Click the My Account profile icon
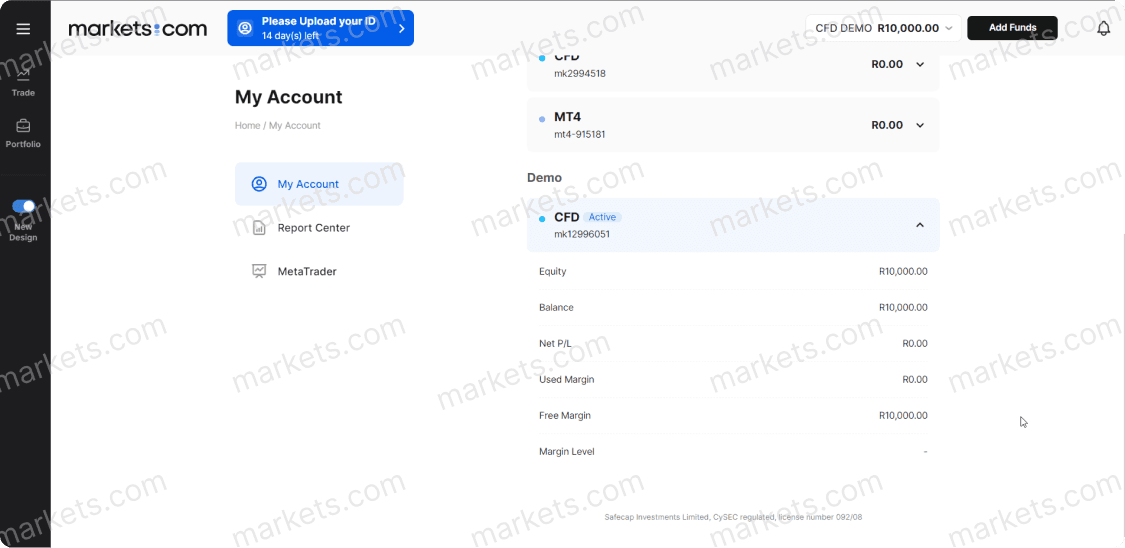This screenshot has height=548, width=1125. 259,184
